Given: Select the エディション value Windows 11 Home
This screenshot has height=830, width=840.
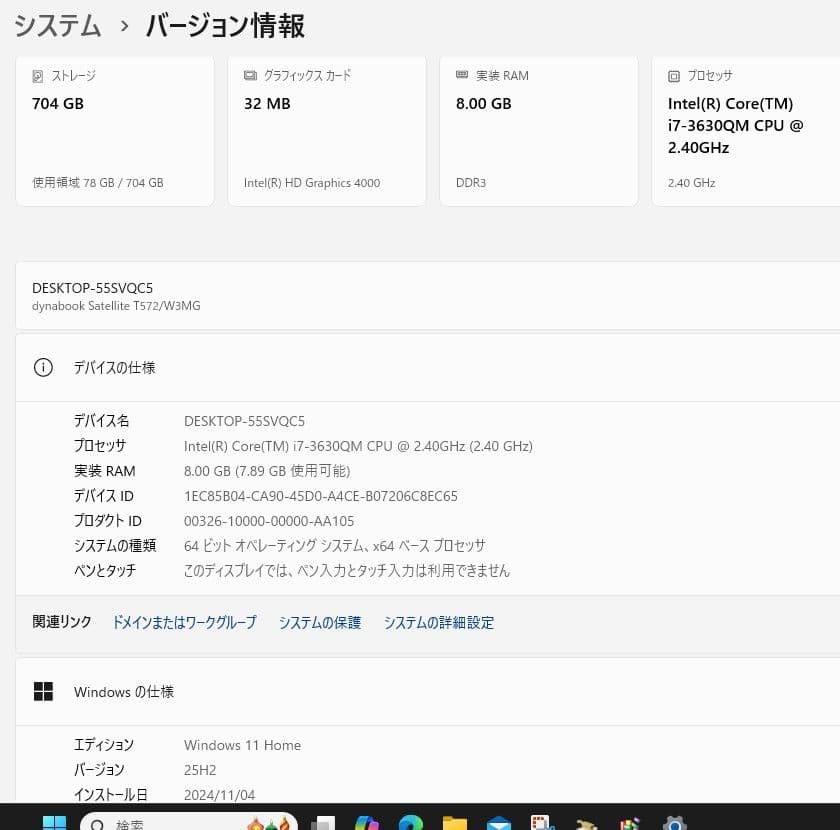Looking at the screenshot, I should point(243,745).
